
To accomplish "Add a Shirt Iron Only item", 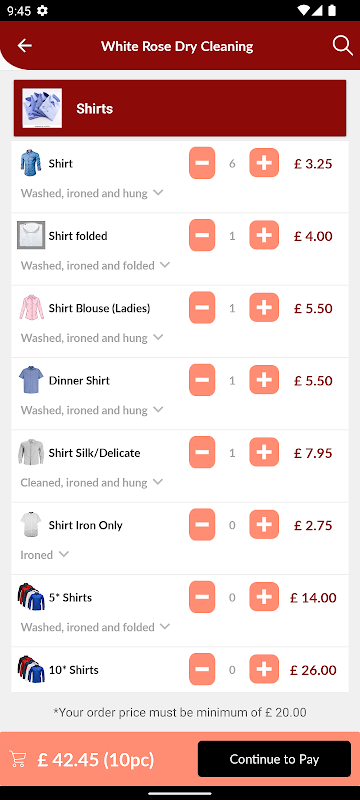I will [264, 525].
